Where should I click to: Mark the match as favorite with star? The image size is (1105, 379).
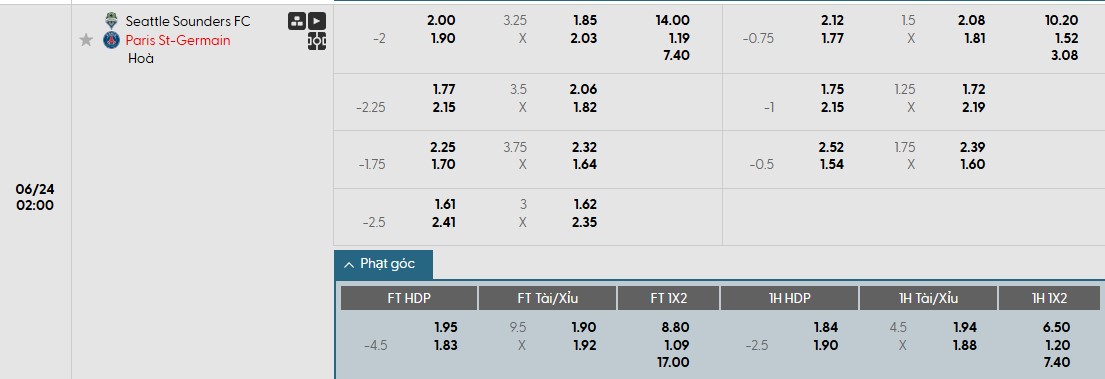tap(86, 40)
